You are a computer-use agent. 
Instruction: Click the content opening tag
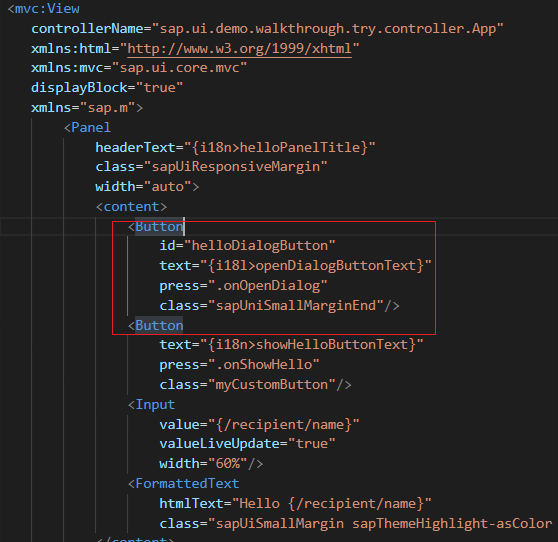pos(131,206)
